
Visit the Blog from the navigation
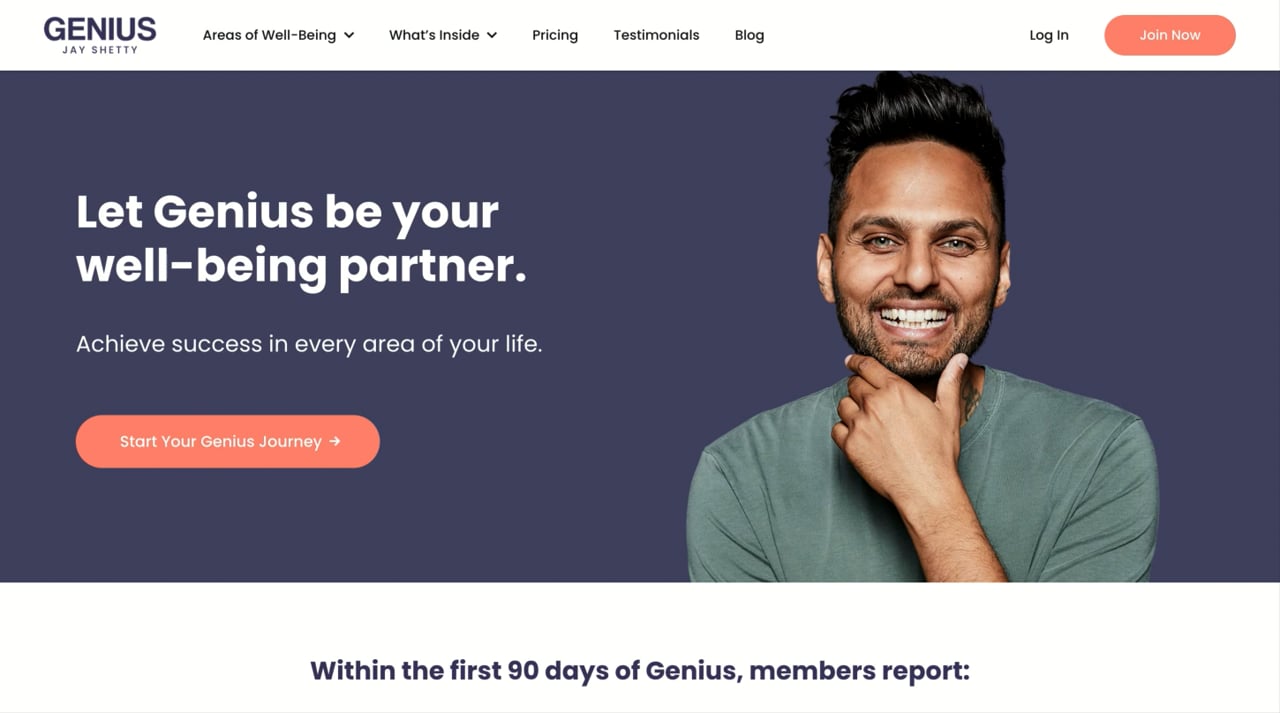coord(749,35)
